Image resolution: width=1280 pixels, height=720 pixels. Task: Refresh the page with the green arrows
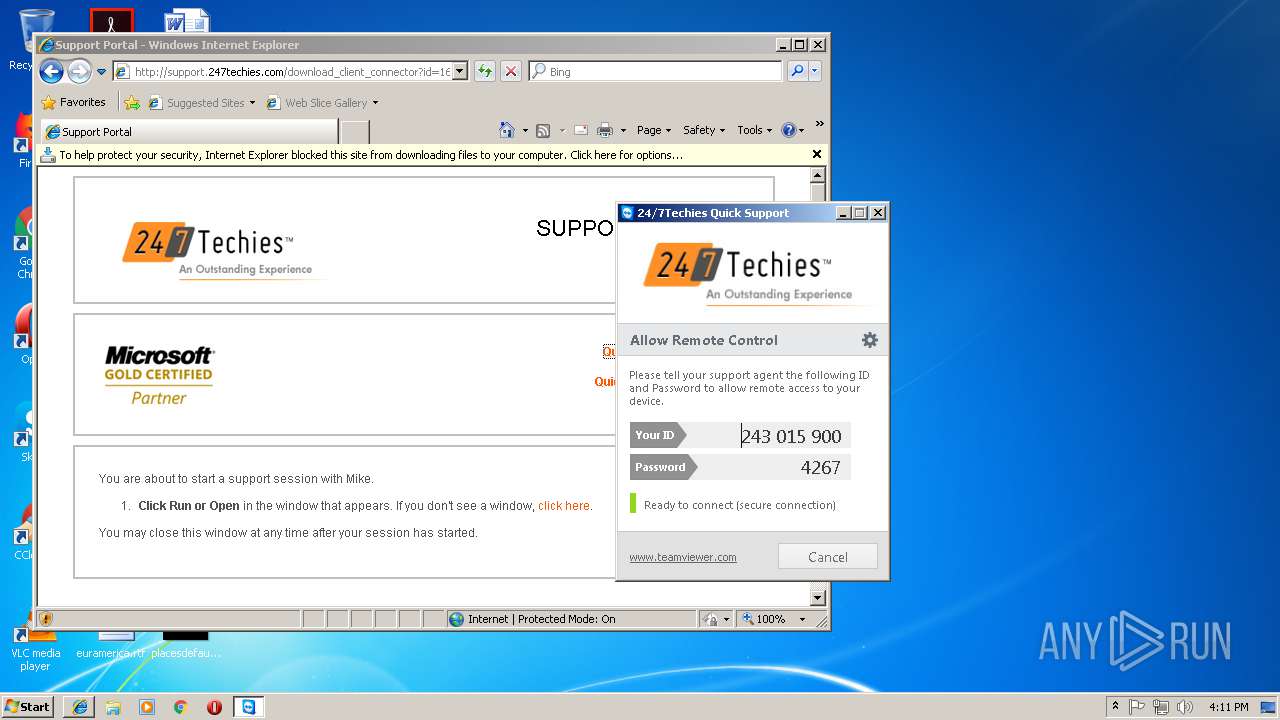[485, 72]
